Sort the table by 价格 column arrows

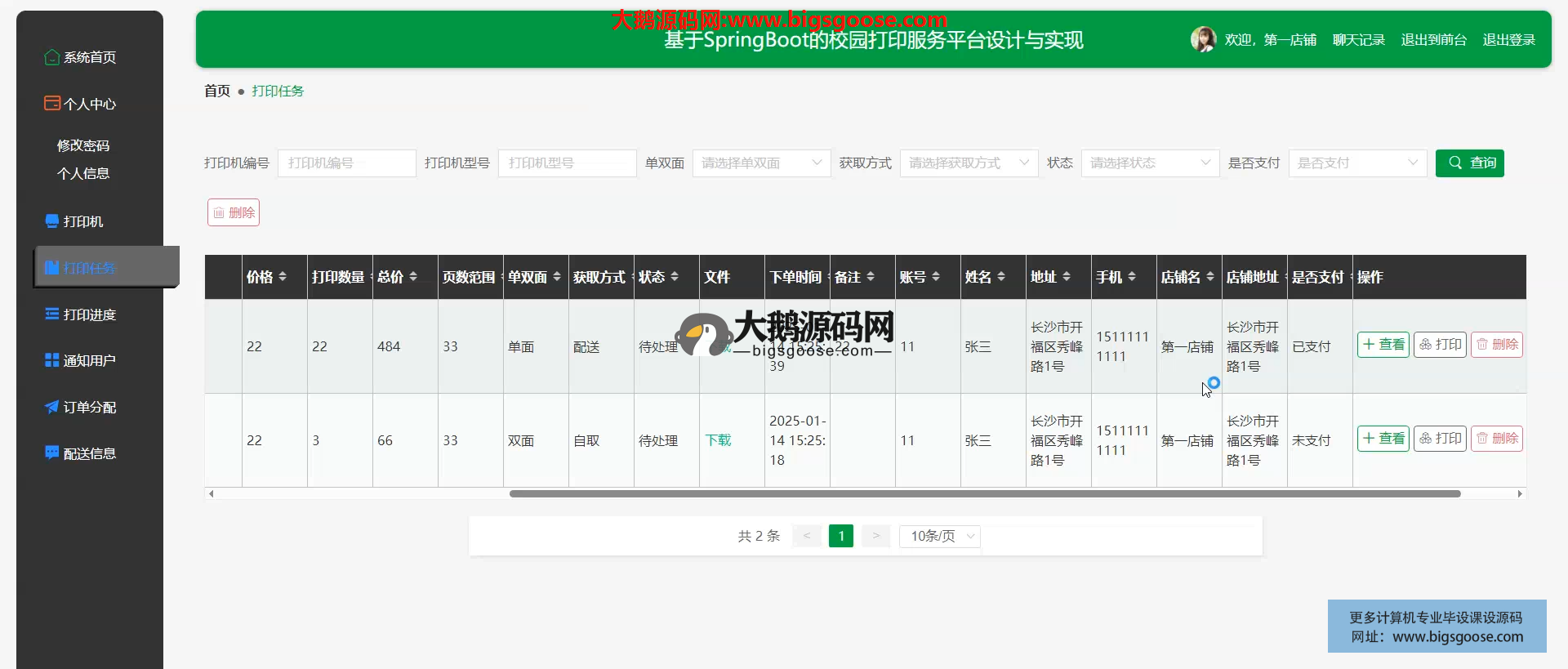pos(283,277)
